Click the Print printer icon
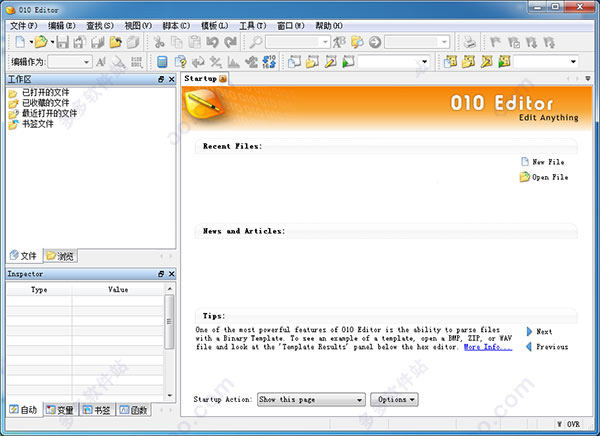This screenshot has width=600, height=436. 470,42
